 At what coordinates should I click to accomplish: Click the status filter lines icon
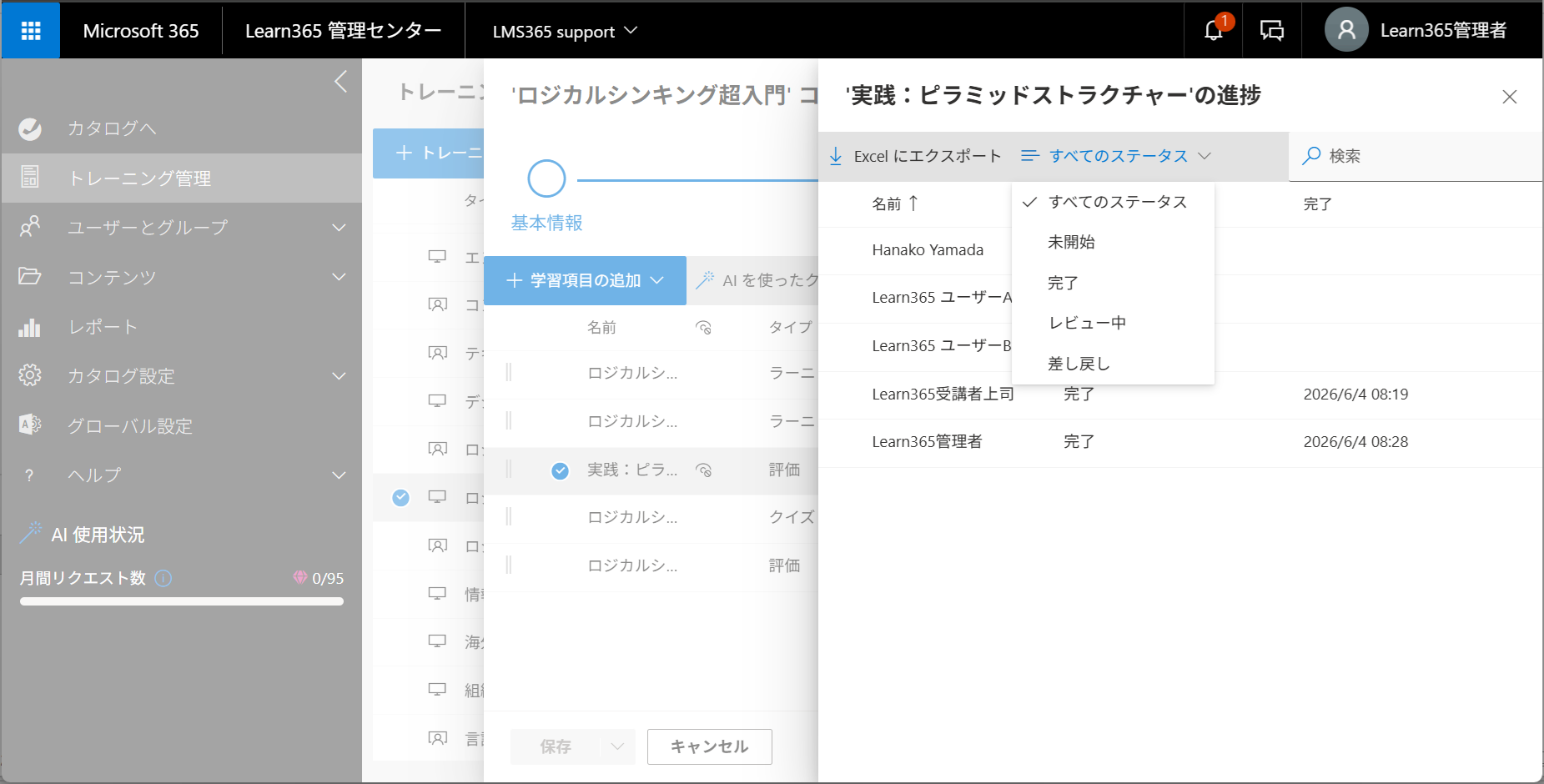[1030, 156]
